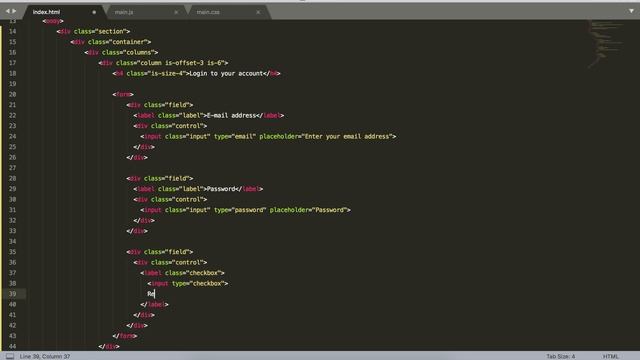
Task: Click the type="checkbox" input on line 38
Action: pyautogui.click(x=187, y=283)
